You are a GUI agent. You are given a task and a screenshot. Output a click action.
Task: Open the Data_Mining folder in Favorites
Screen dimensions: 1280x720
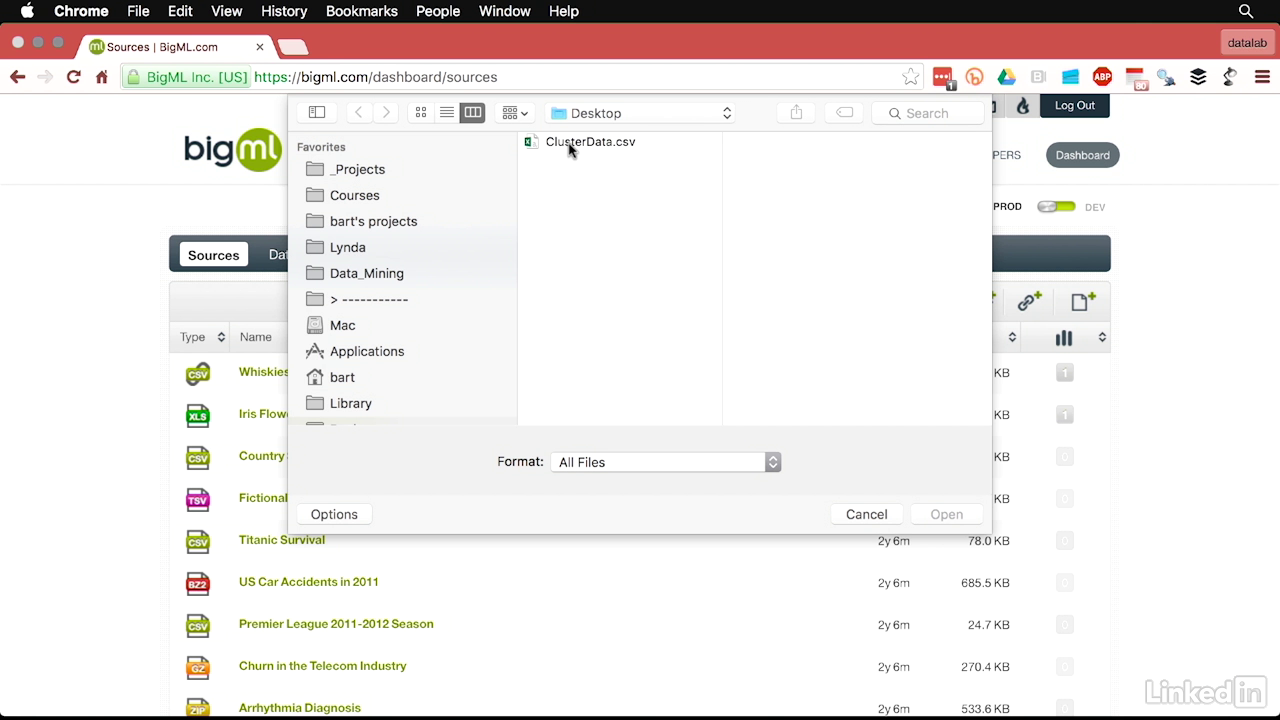pyautogui.click(x=366, y=273)
